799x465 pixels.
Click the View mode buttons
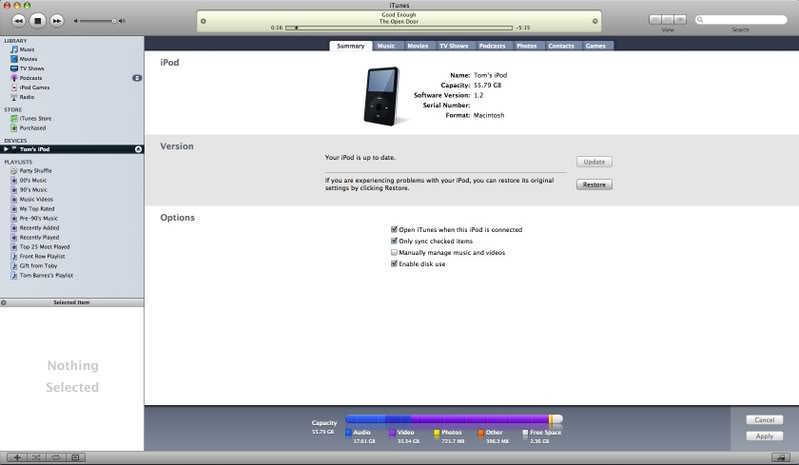(668, 19)
